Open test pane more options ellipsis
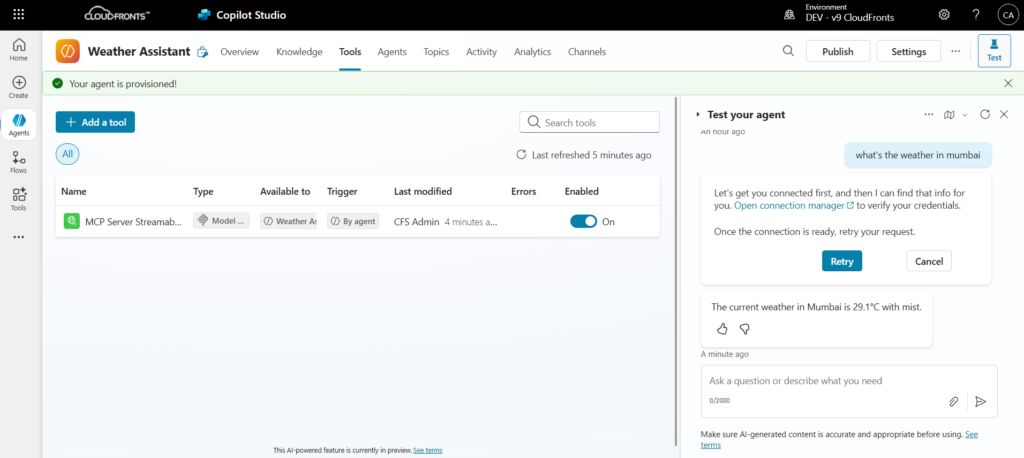Viewport: 1024px width, 458px height. 929,114
